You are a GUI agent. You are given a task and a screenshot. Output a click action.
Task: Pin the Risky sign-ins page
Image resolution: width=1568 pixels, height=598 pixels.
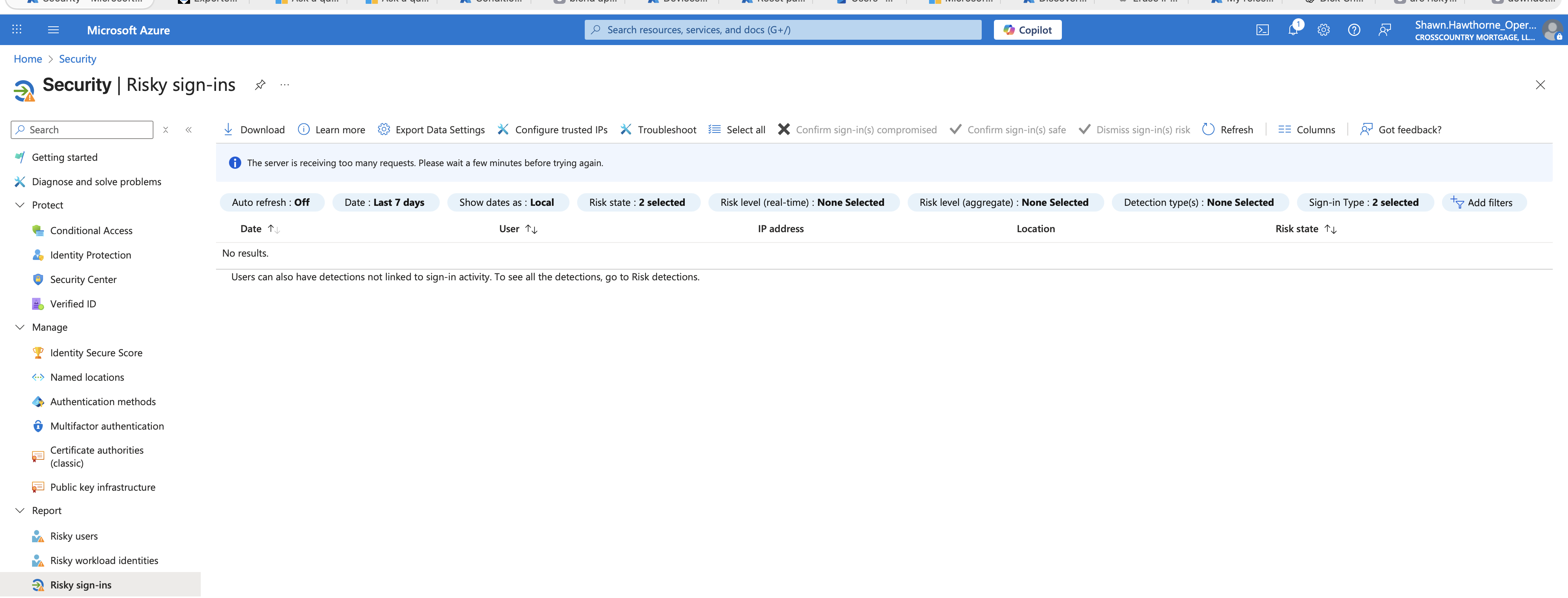260,85
